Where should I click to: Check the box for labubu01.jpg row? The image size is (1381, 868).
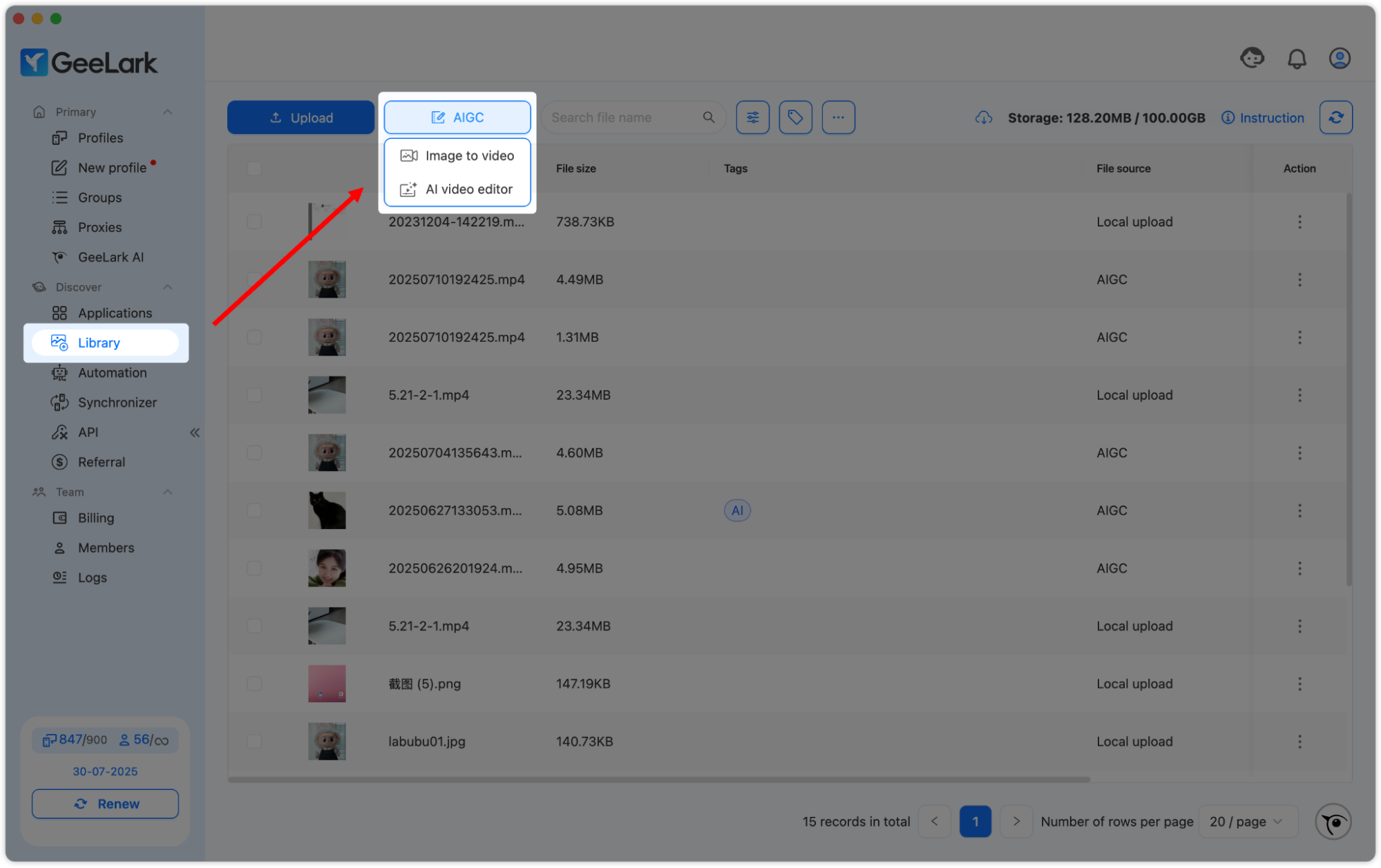tap(254, 742)
